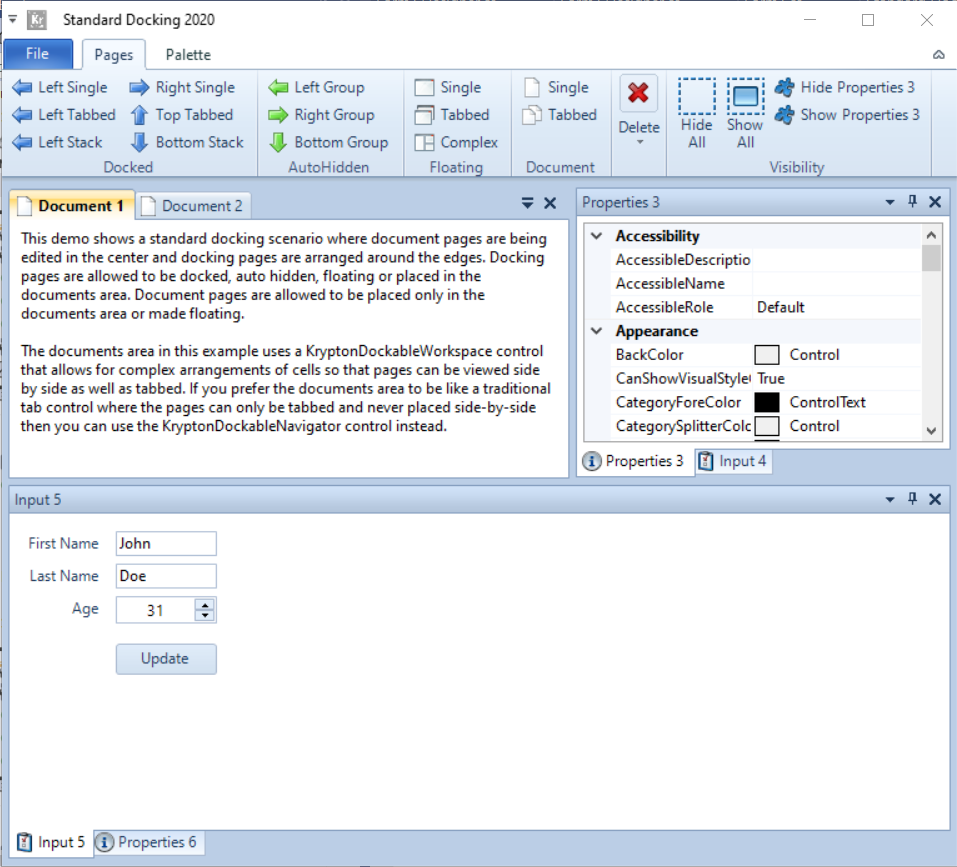Image resolution: width=957 pixels, height=867 pixels.
Task: Create a Complex floating window
Action: coord(457,142)
